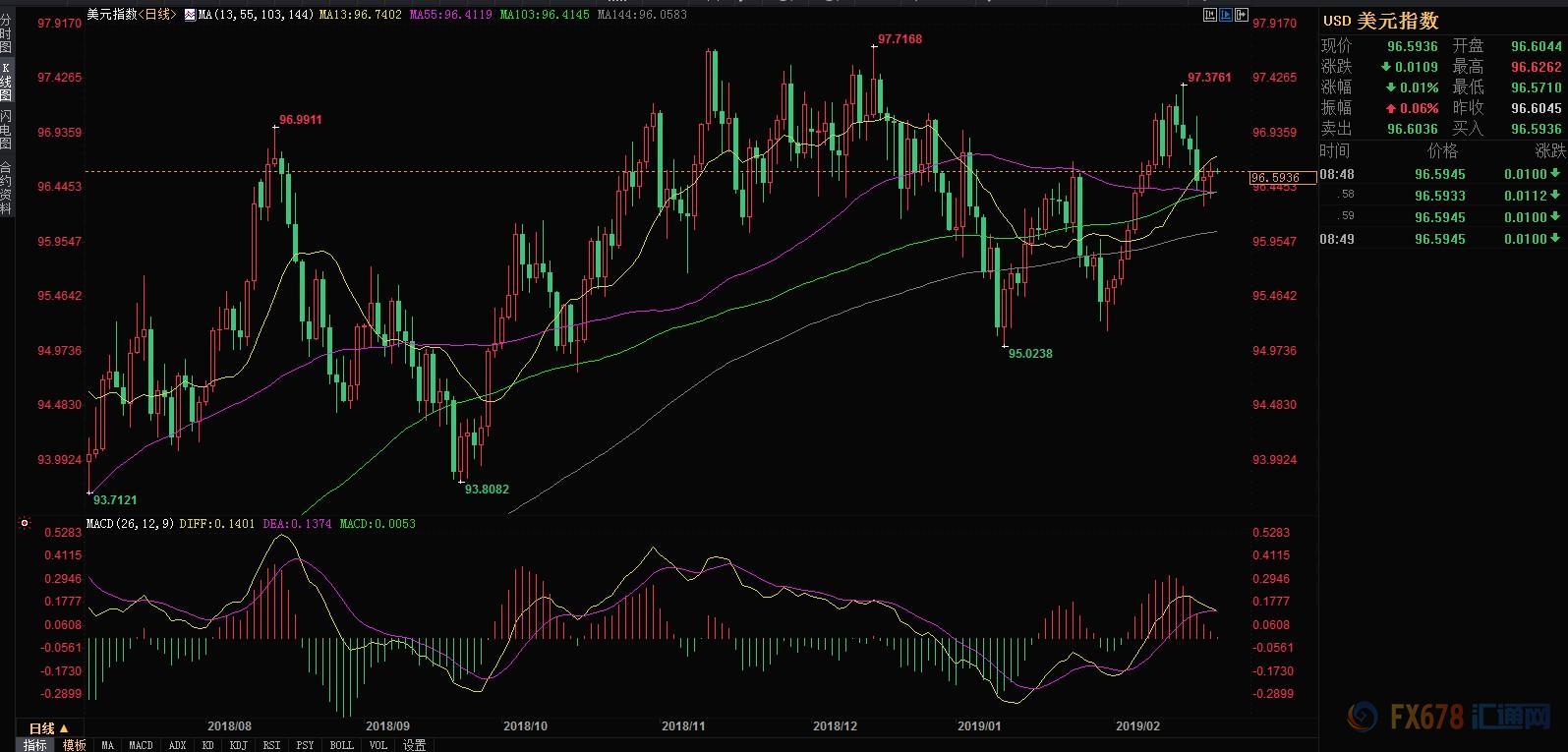Viewport: 1568px width, 752px height.
Task: Switch to the 分时图 view tab
Action: point(6,34)
